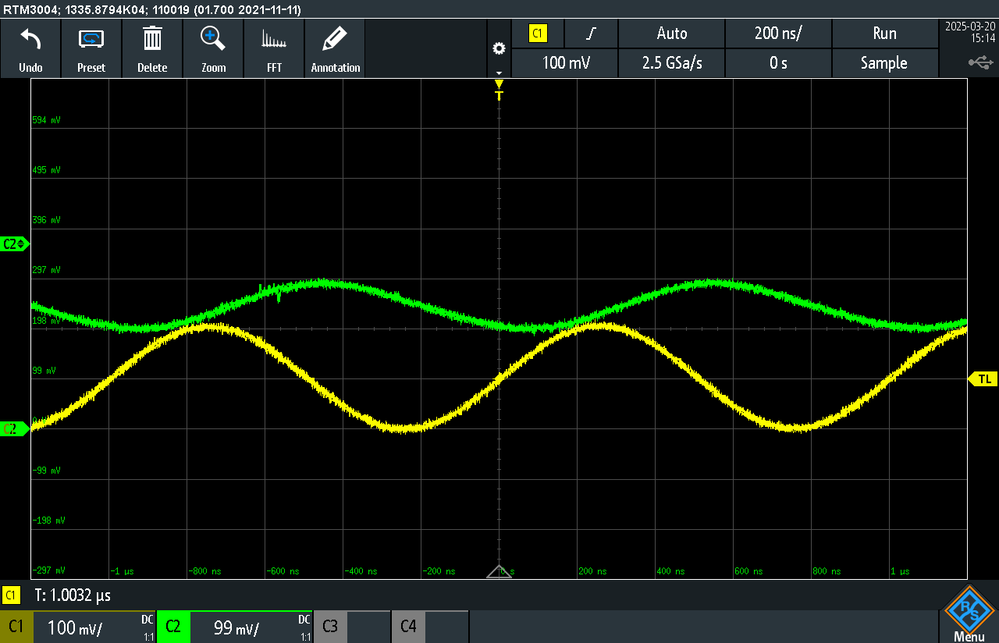Select the lower C2 ground-level marker
The height and width of the screenshot is (643, 999).
(x=13, y=429)
